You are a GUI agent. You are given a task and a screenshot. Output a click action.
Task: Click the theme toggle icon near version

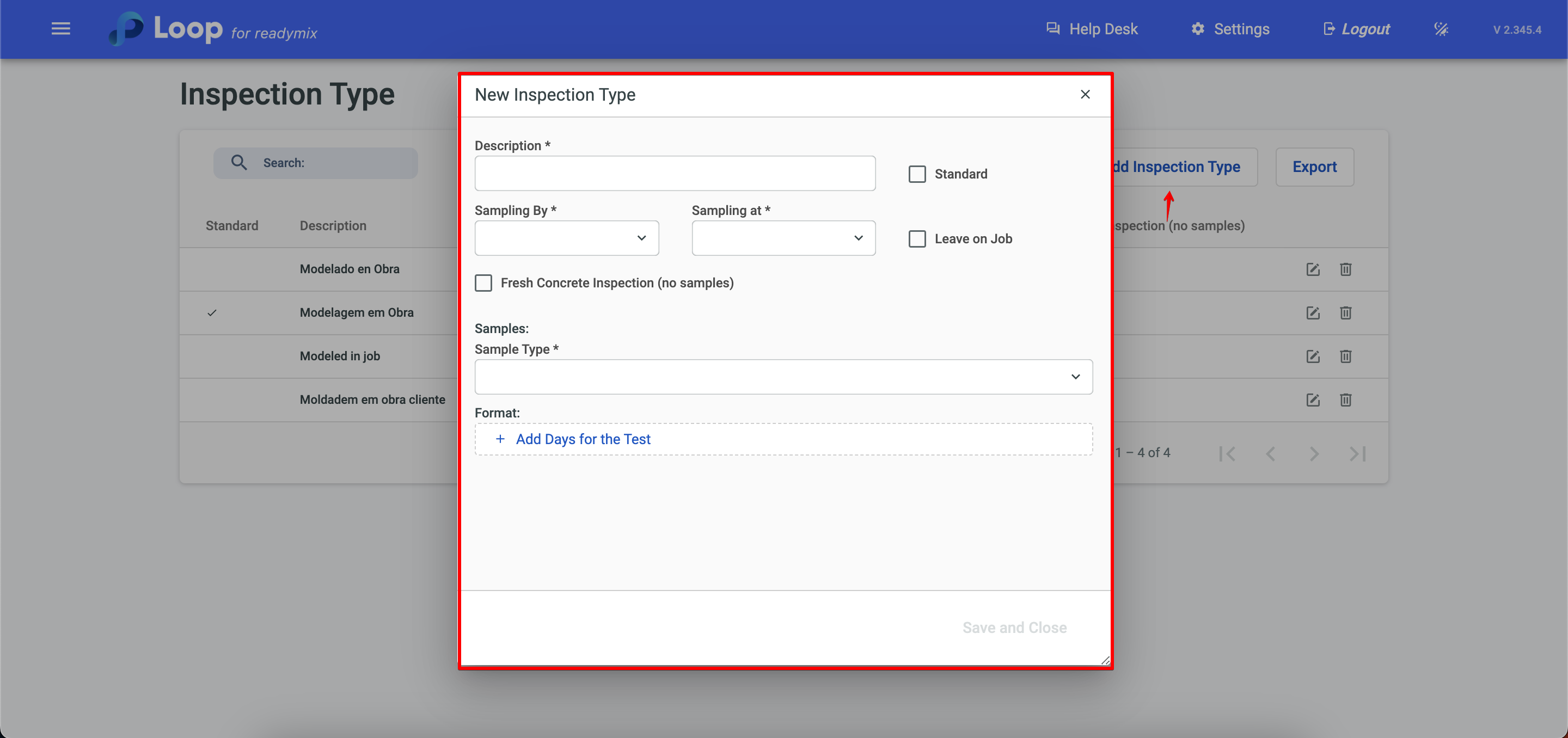1441,29
